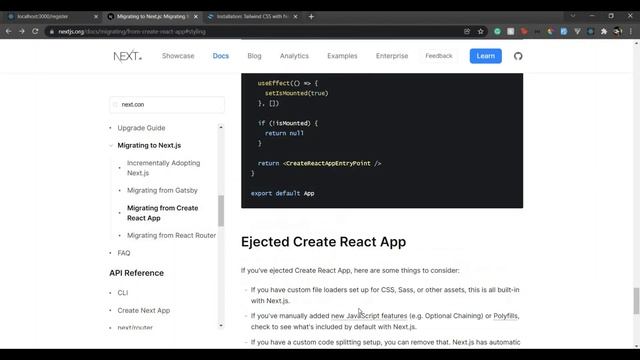The image size is (640, 360).
Task: Click the Next.js logo
Action: (x=127, y=56)
